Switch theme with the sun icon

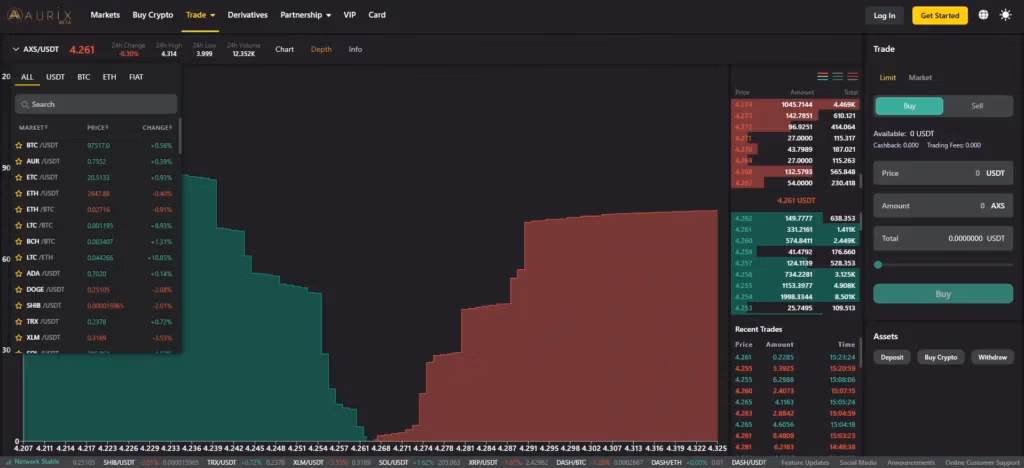coord(1005,15)
